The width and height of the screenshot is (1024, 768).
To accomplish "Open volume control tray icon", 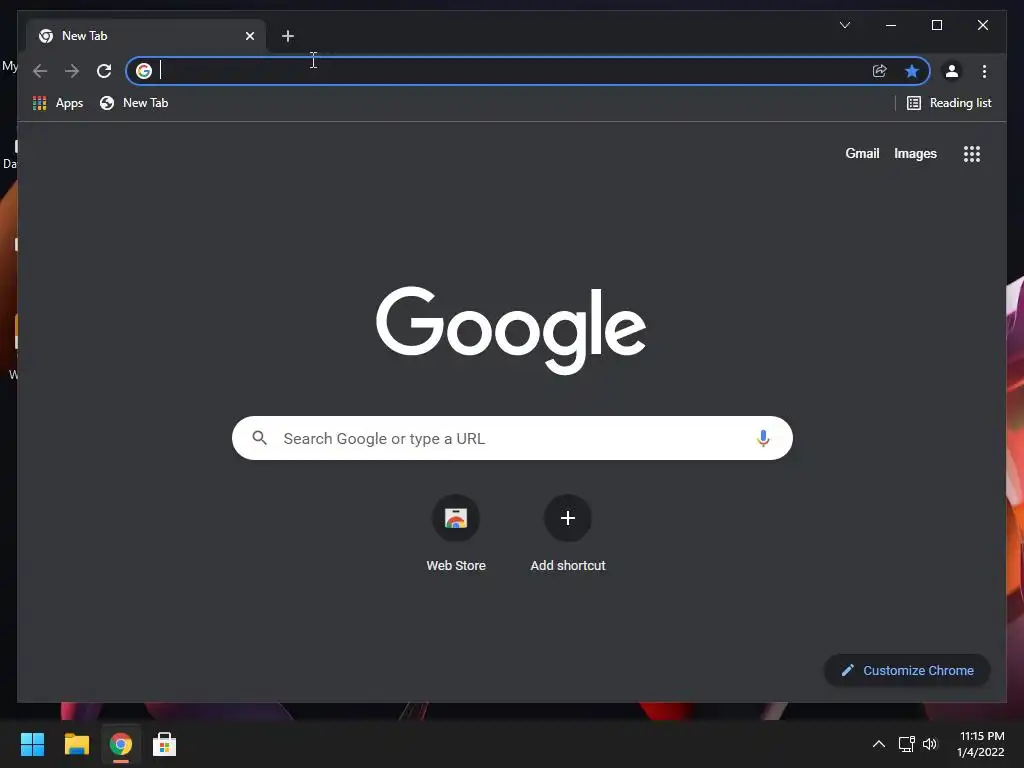I will (930, 744).
